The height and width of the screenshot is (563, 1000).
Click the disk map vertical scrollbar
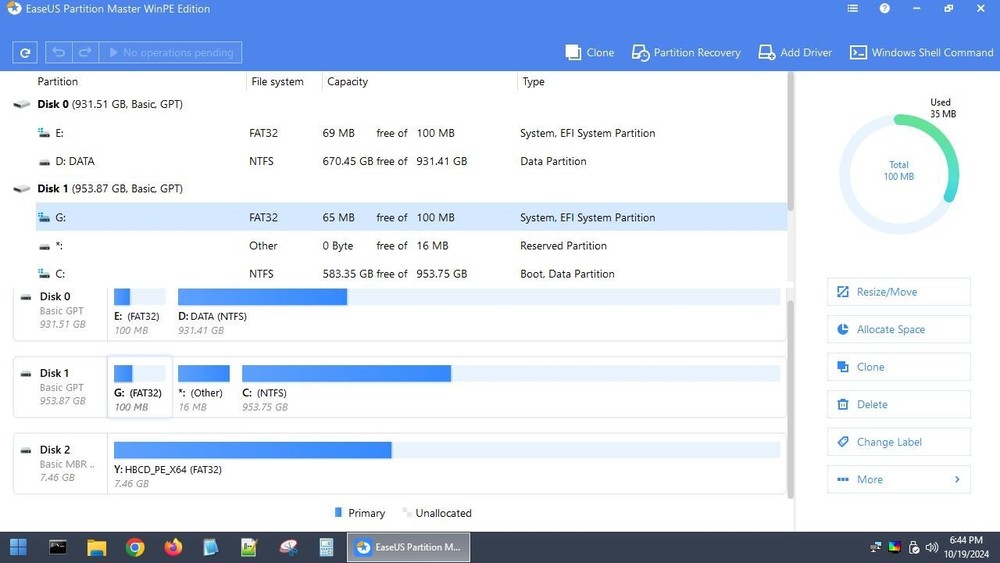point(791,400)
